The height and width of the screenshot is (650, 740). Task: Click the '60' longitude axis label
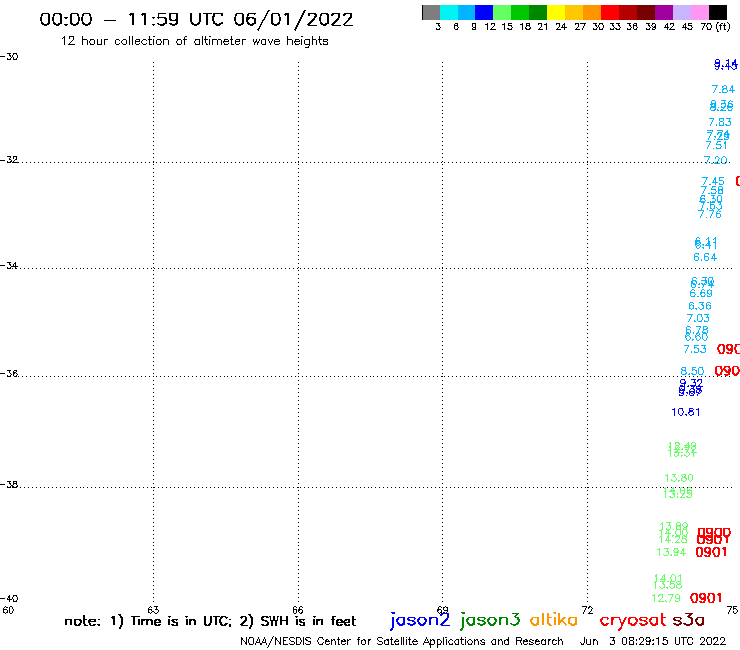8,610
